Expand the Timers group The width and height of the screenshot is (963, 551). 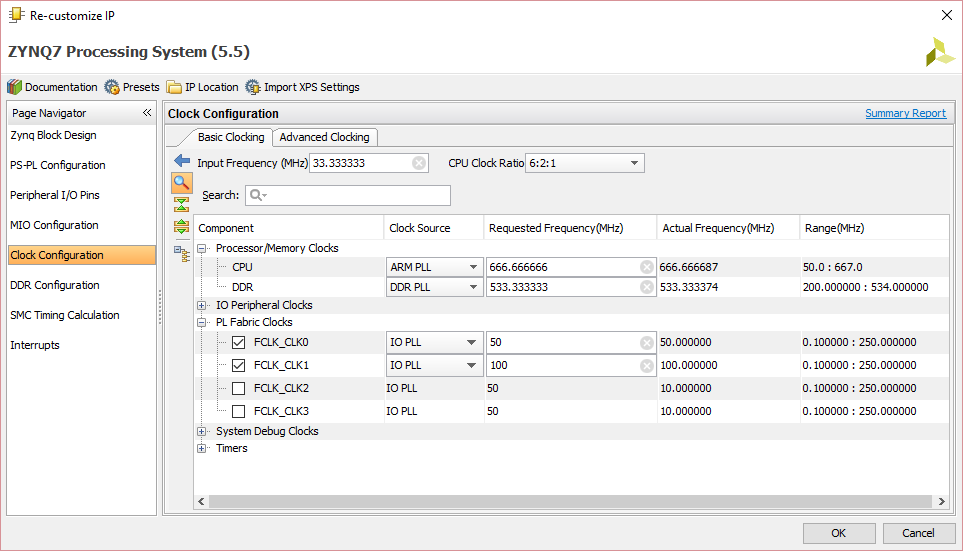click(x=201, y=448)
